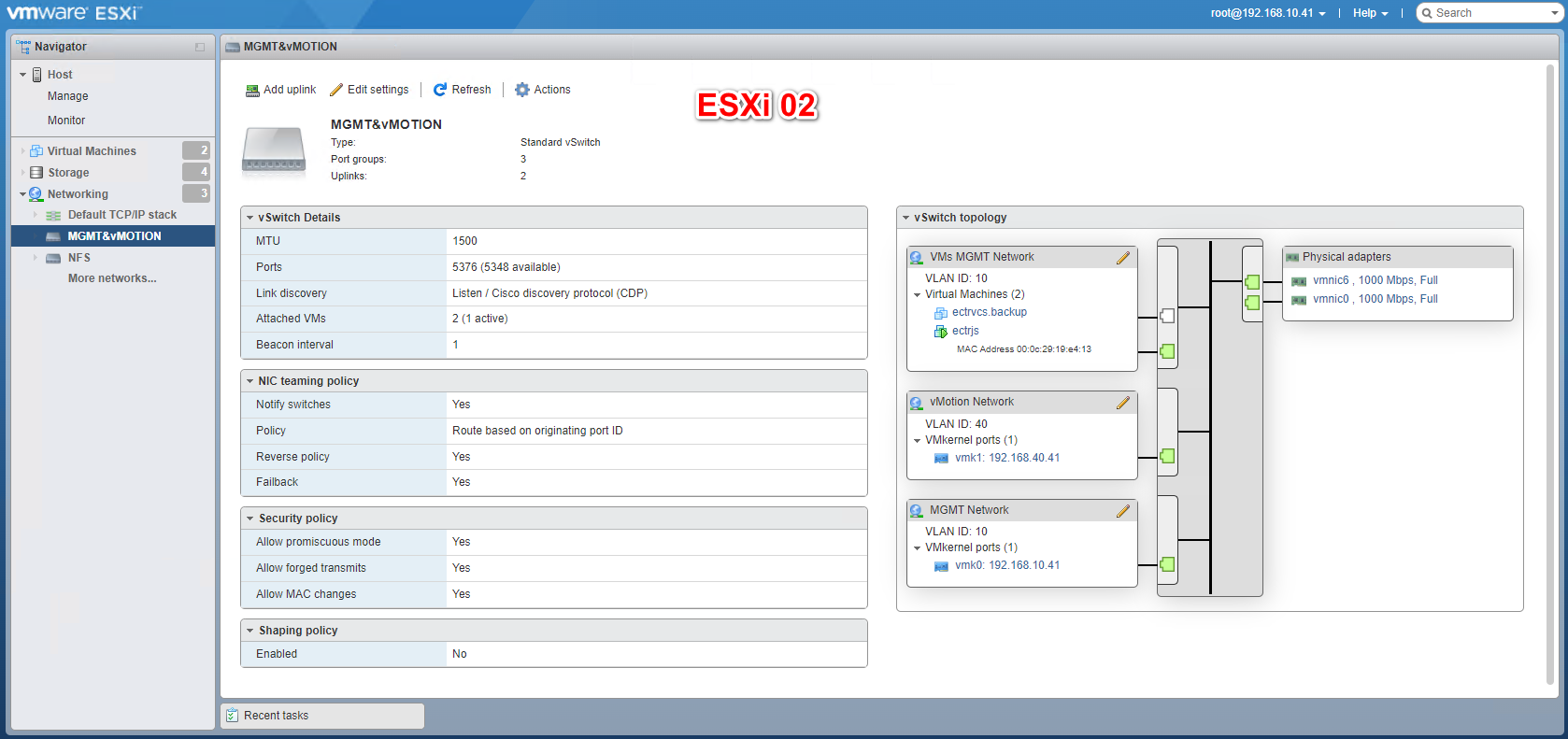Click the vmnic6 physical adapter icon

1299,281
